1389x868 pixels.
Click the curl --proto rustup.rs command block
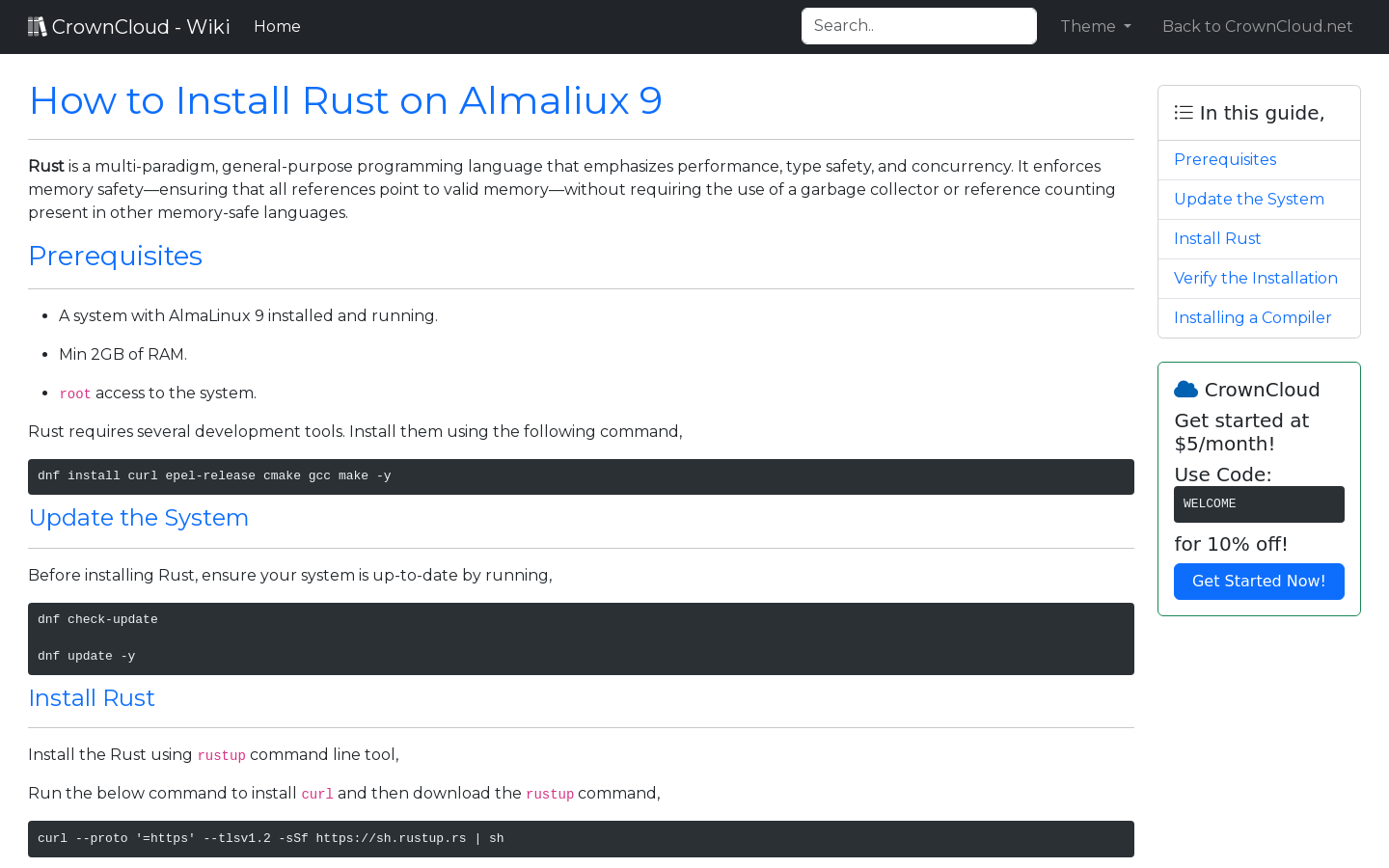click(x=581, y=839)
